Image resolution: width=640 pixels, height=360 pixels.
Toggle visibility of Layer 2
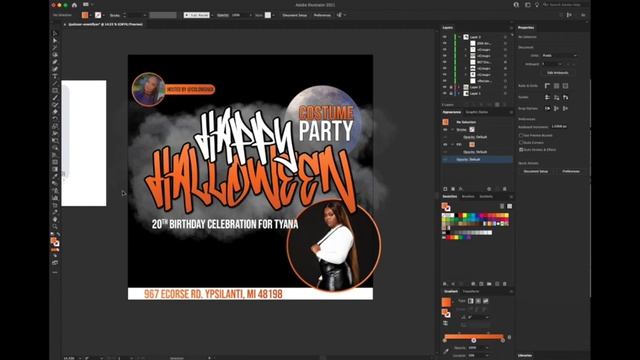(444, 87)
